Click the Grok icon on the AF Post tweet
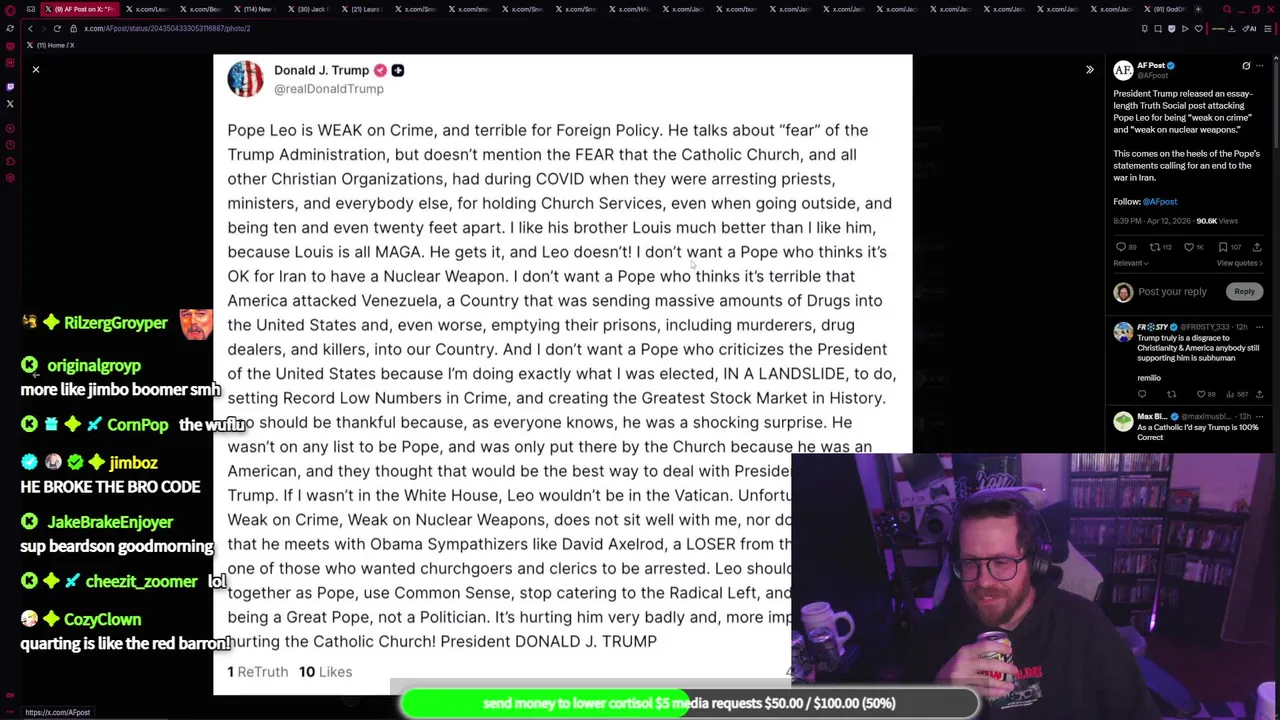This screenshot has height=720, width=1280. pyautogui.click(x=1246, y=66)
